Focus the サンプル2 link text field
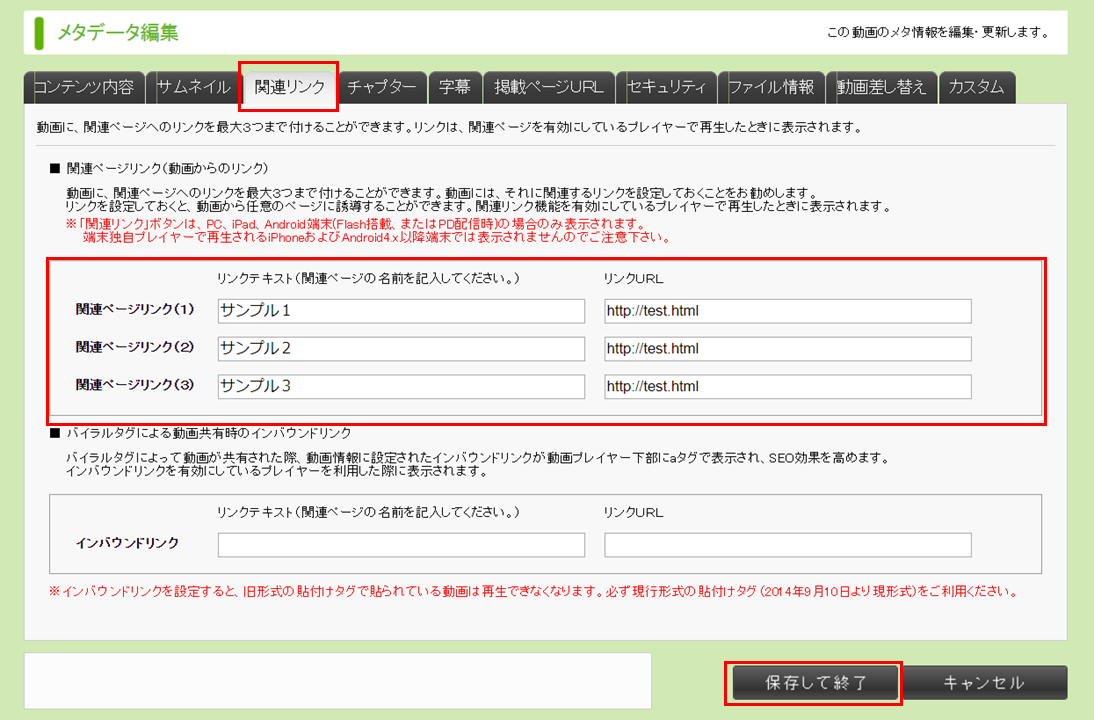The width and height of the screenshot is (1094, 720). tap(401, 349)
